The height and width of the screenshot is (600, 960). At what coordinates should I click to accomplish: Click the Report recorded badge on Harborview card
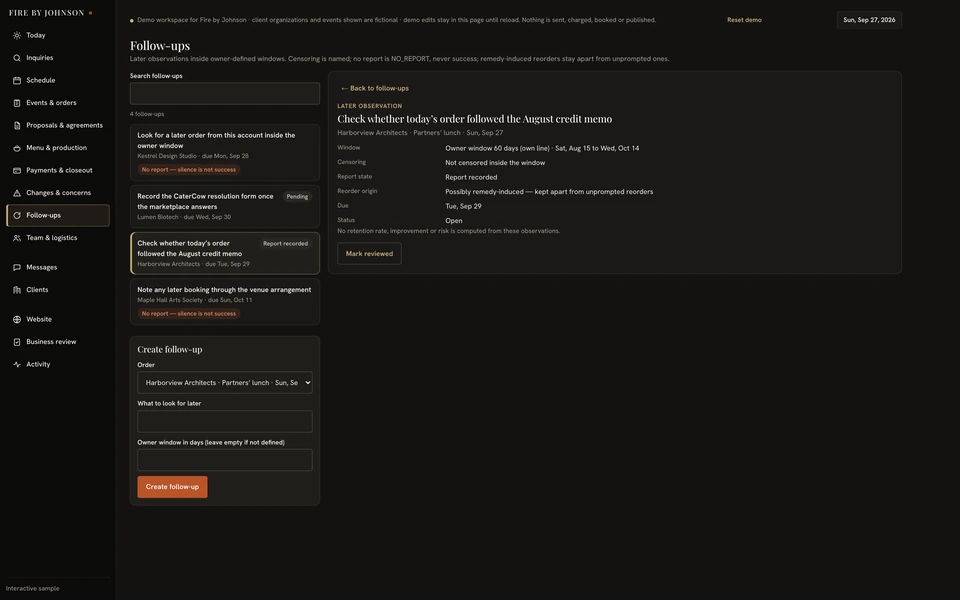pyautogui.click(x=285, y=244)
